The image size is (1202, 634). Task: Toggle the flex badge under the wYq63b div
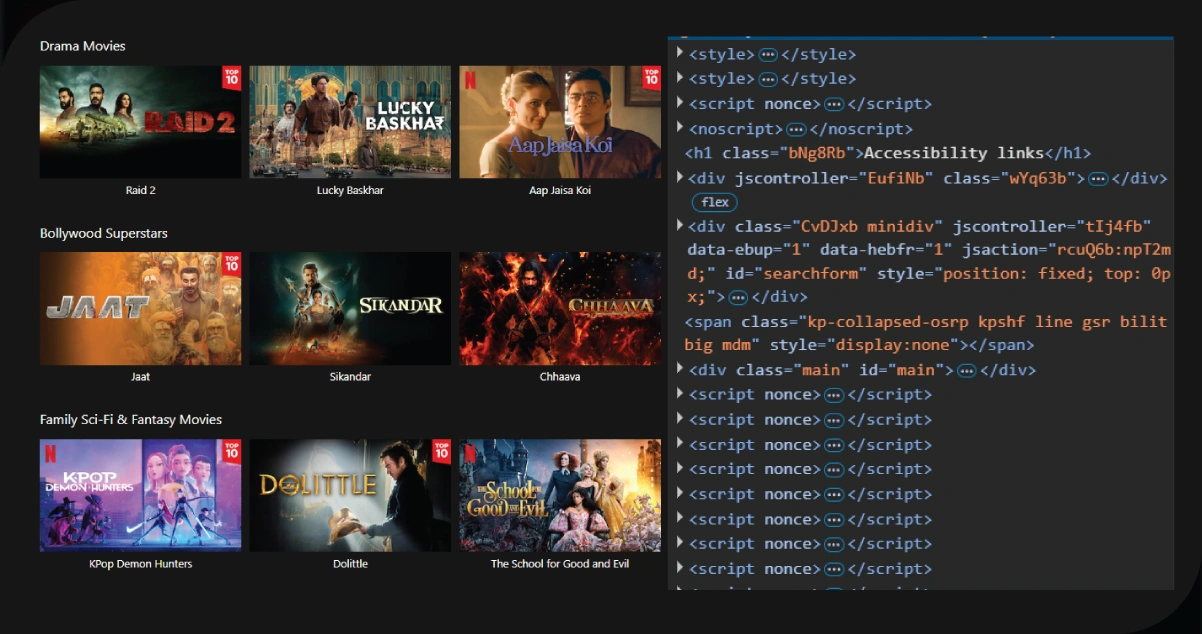714,202
